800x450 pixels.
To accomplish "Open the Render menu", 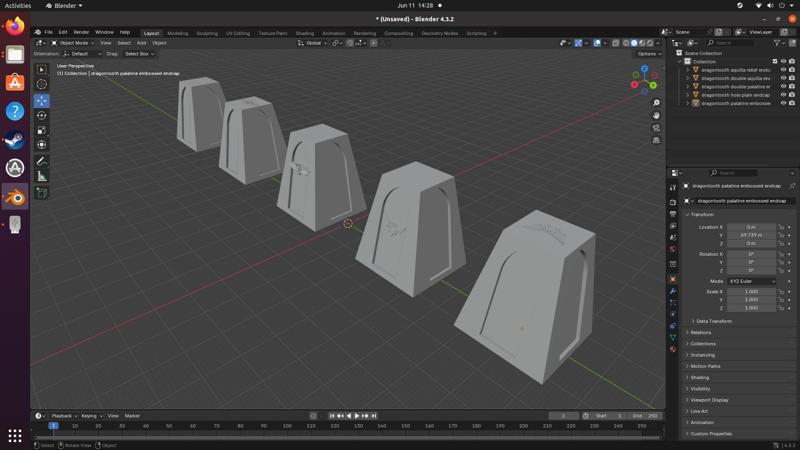I will [81, 32].
